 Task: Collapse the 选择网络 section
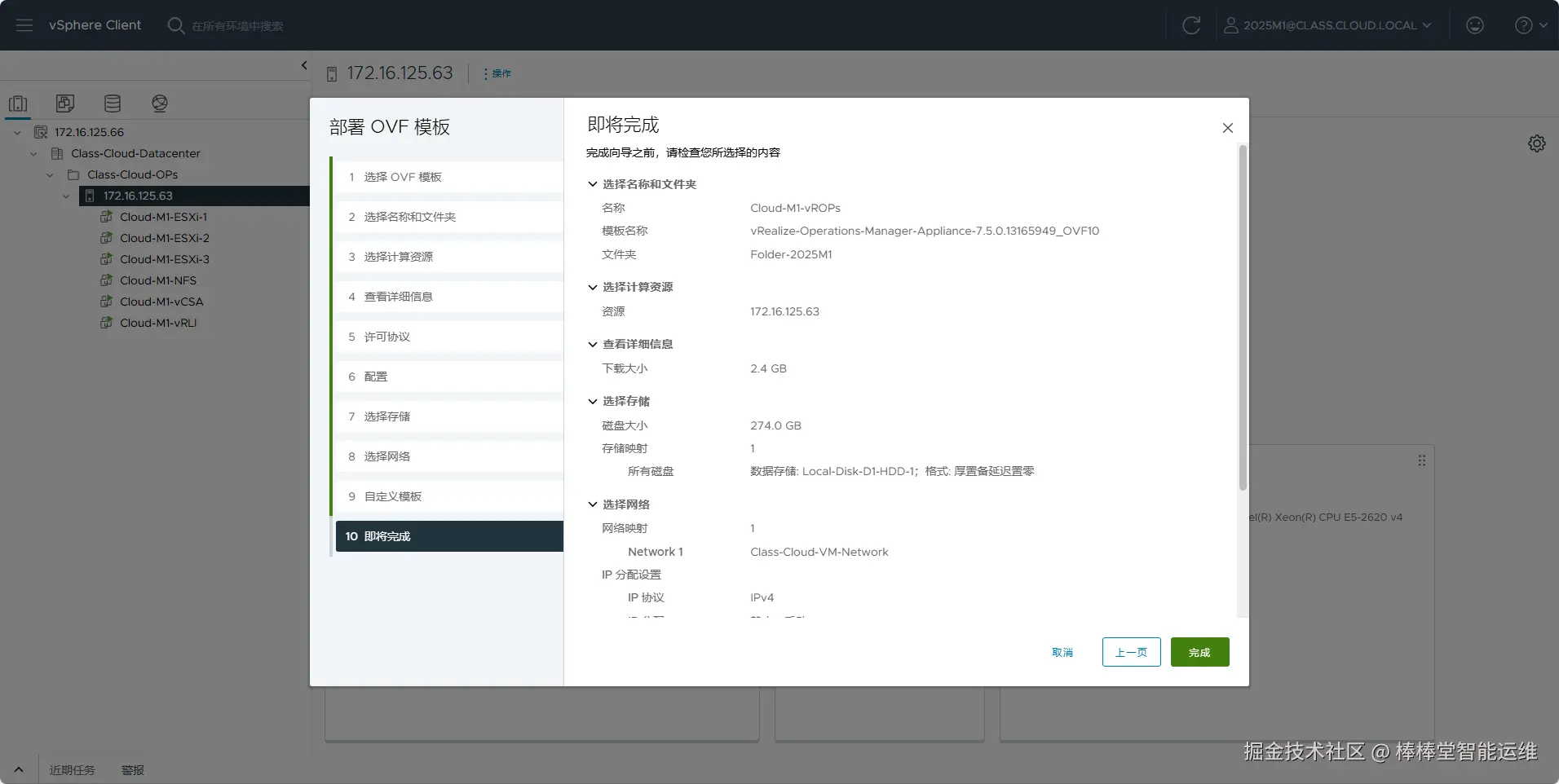coord(593,504)
